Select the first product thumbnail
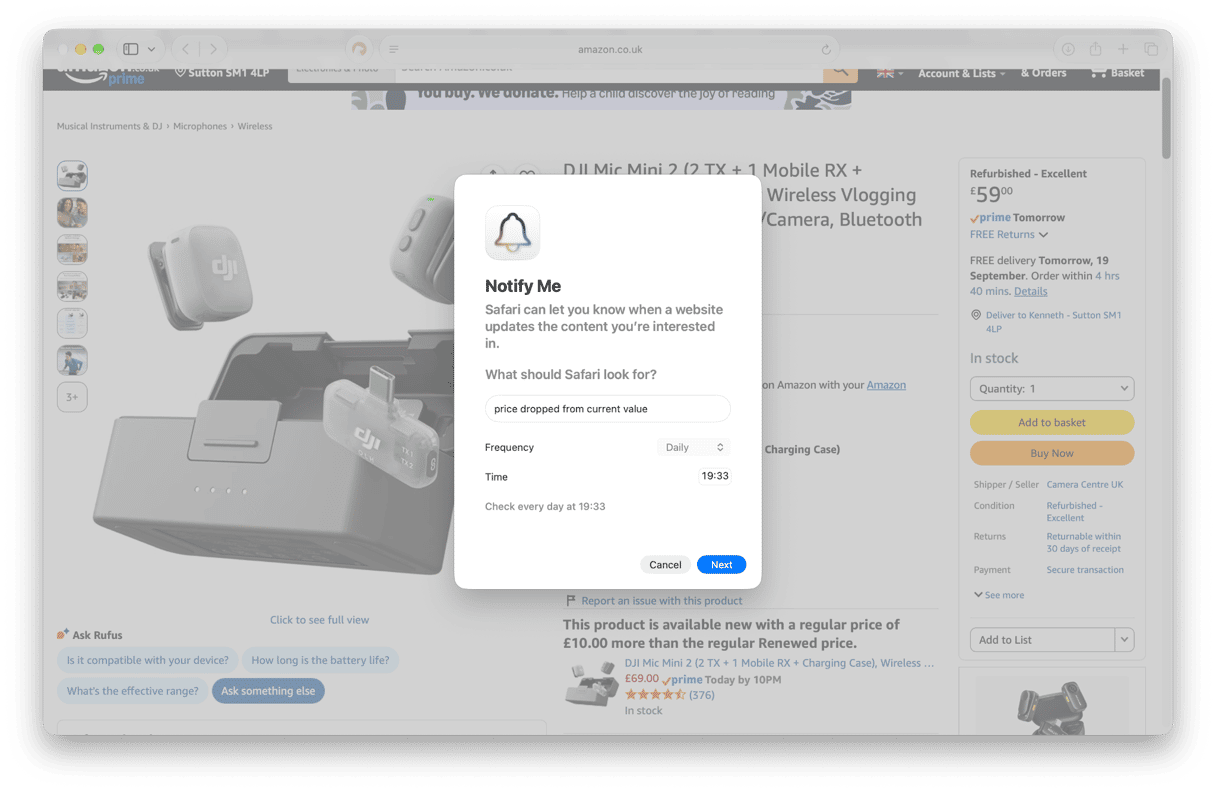This screenshot has height=792, width=1216. pos(72,175)
